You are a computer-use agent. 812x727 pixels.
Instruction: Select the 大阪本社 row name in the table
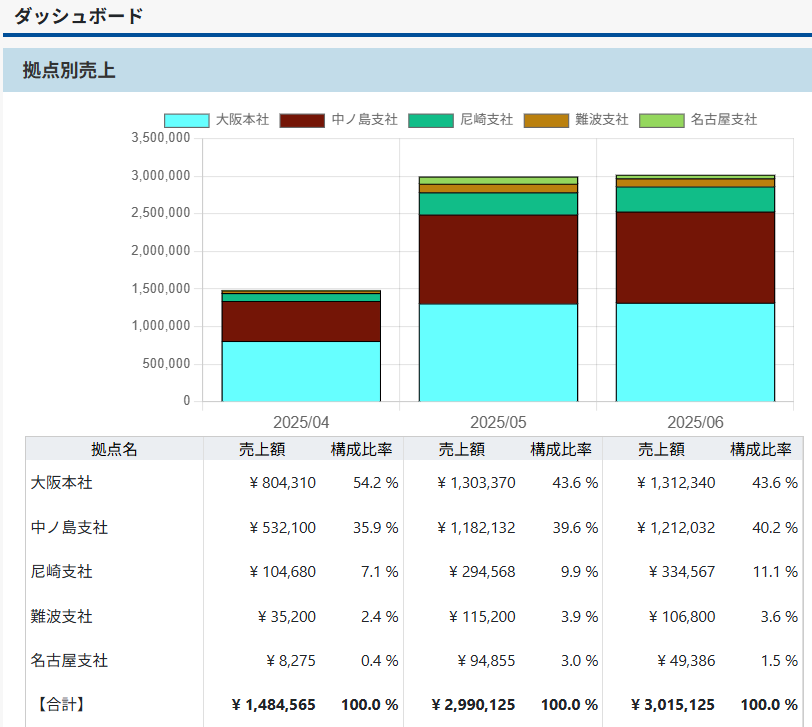pos(62,483)
